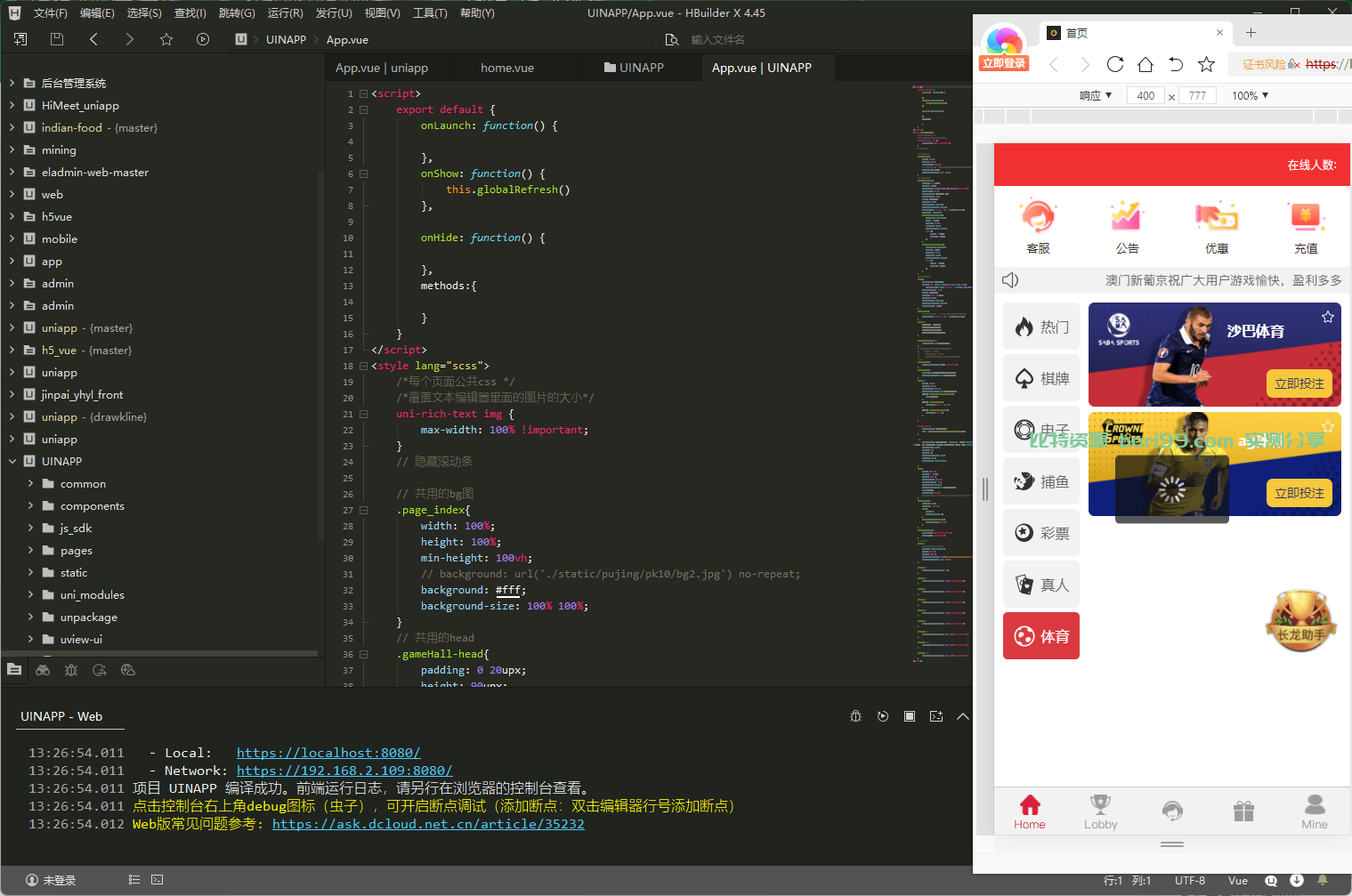
Task: Open the 文件(F) menu
Action: coord(50,13)
